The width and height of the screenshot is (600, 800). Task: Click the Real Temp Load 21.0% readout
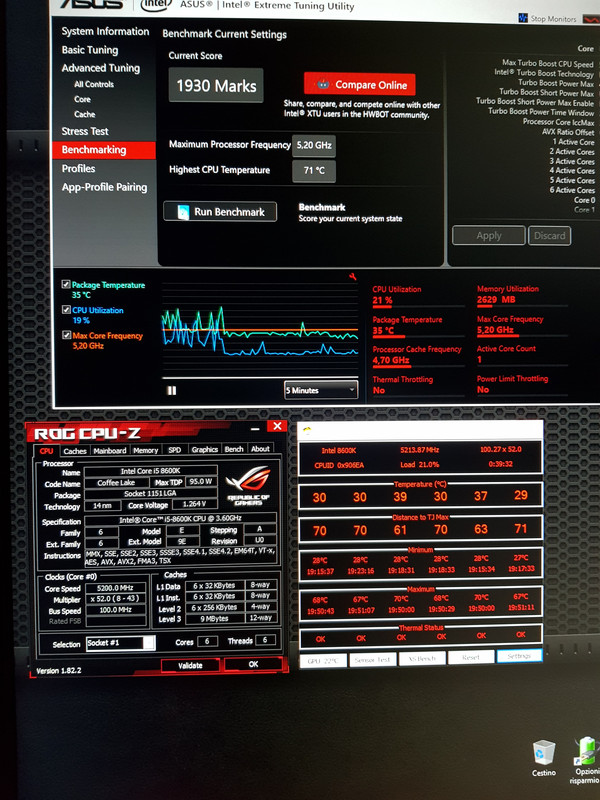click(x=419, y=465)
